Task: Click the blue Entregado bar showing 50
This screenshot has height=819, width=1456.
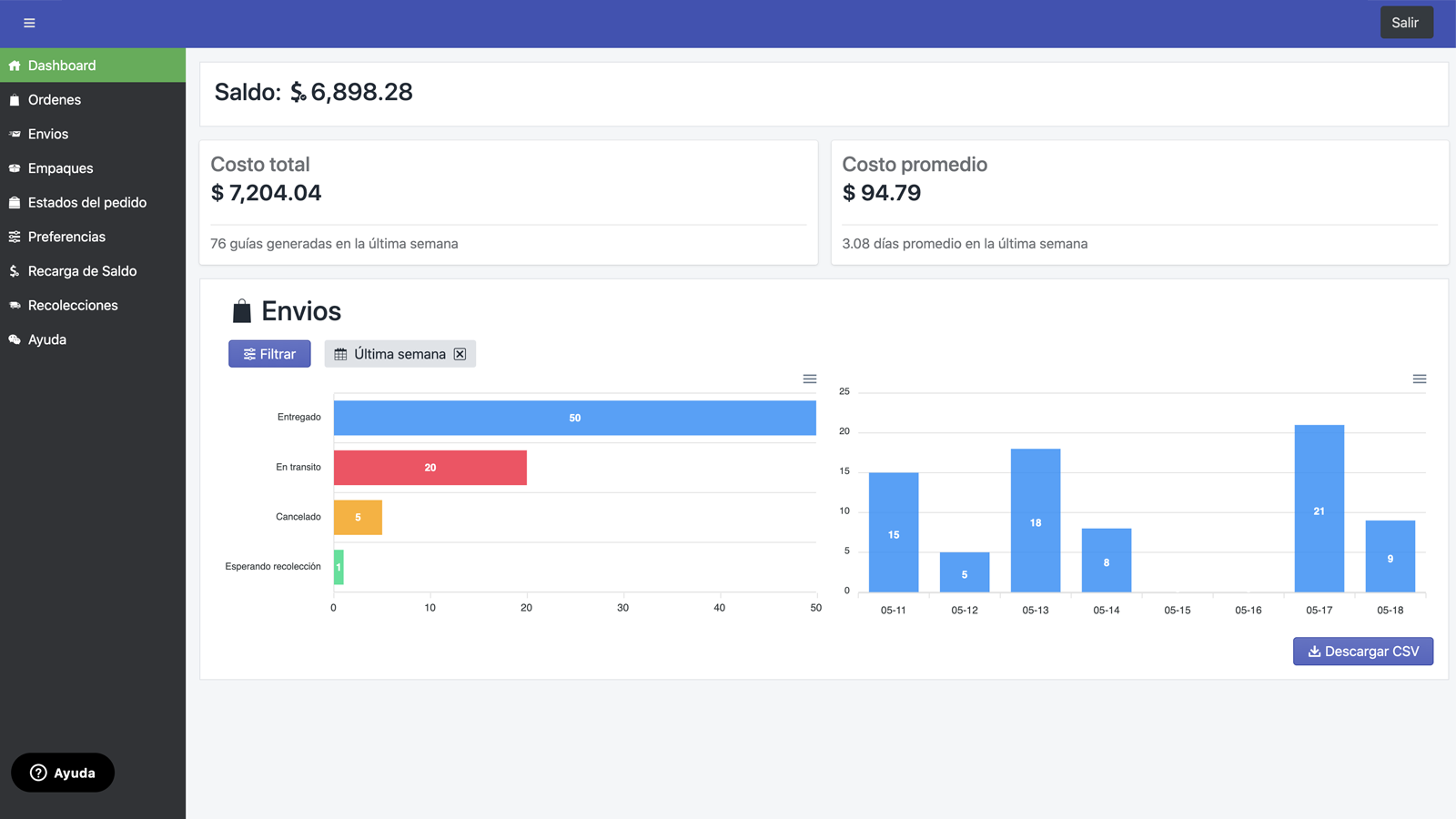Action: coord(574,418)
